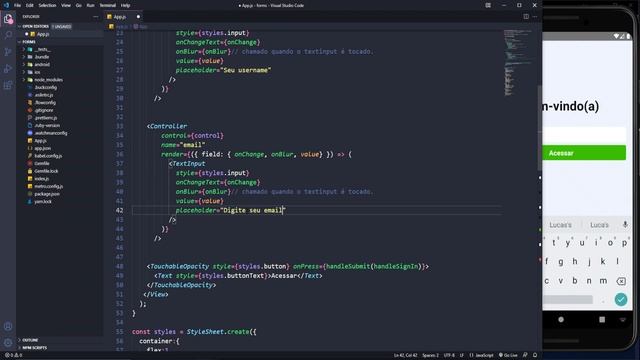Tap the green Acessar button in emulator
The height and width of the screenshot is (360, 640).
584,153
